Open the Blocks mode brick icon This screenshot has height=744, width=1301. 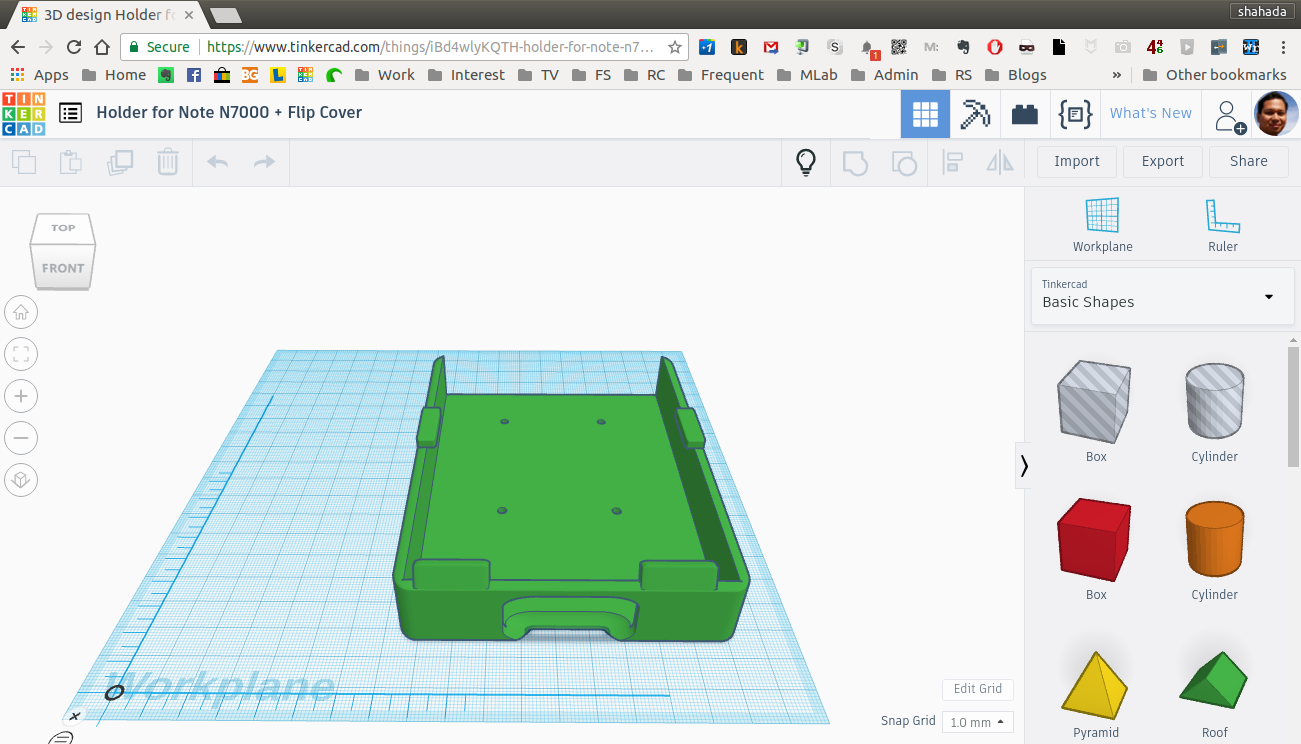pyautogui.click(x=1024, y=114)
